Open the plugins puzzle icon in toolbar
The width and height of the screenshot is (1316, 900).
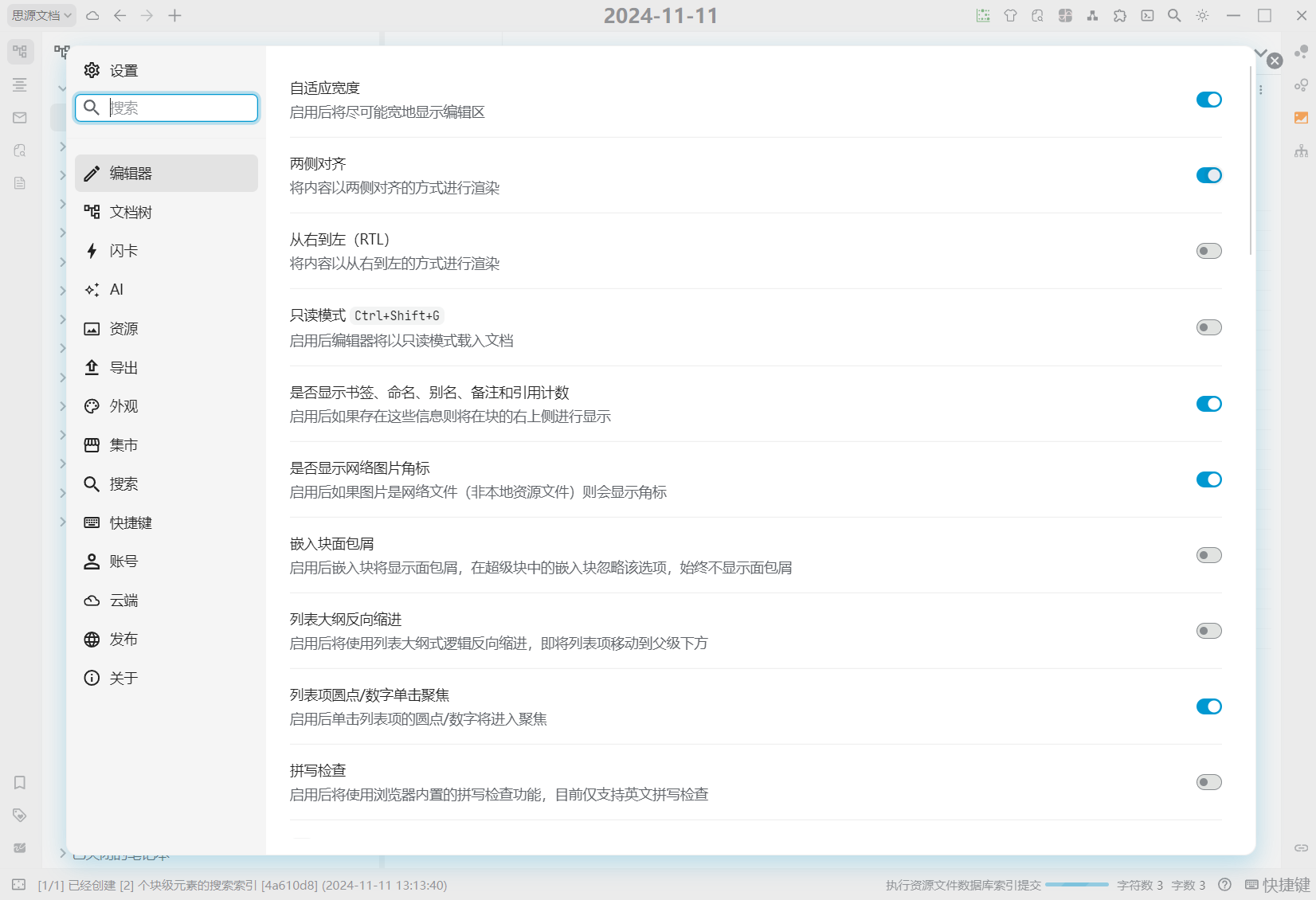point(1120,16)
